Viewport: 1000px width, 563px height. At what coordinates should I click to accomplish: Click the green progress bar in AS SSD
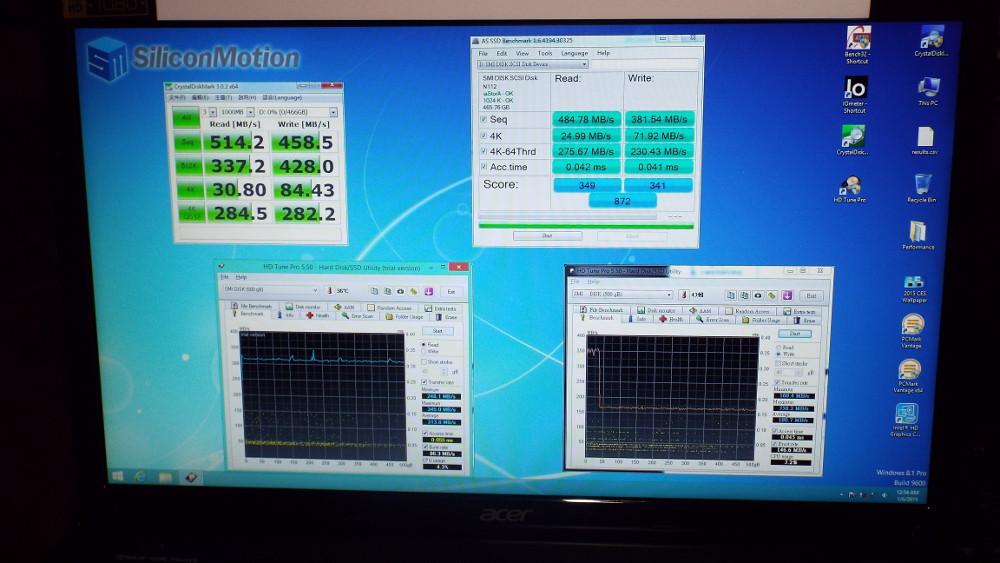click(x=585, y=226)
